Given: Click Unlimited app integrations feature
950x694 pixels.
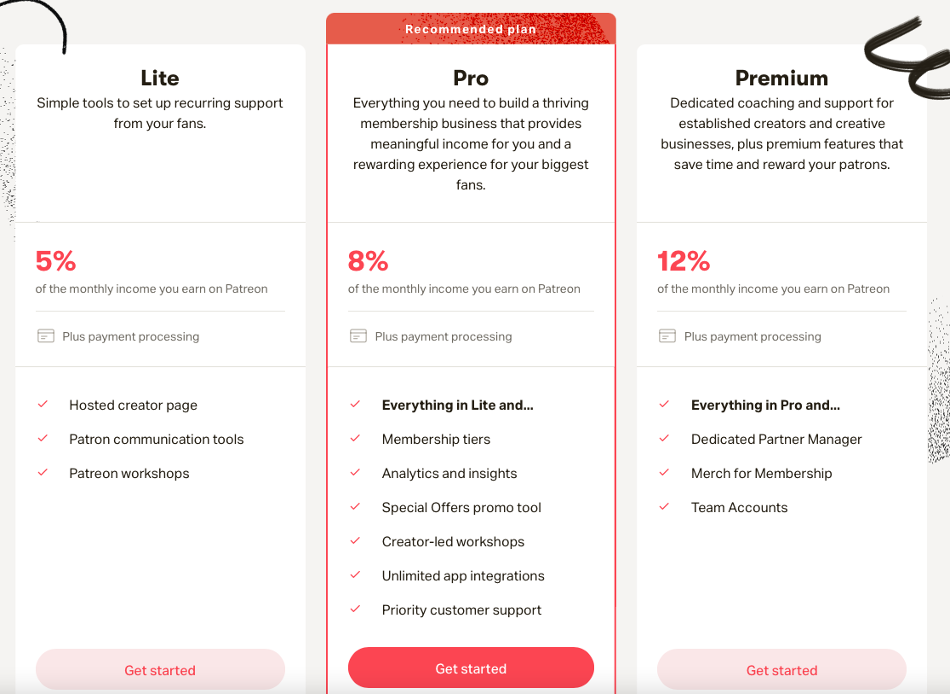Looking at the screenshot, I should (463, 576).
